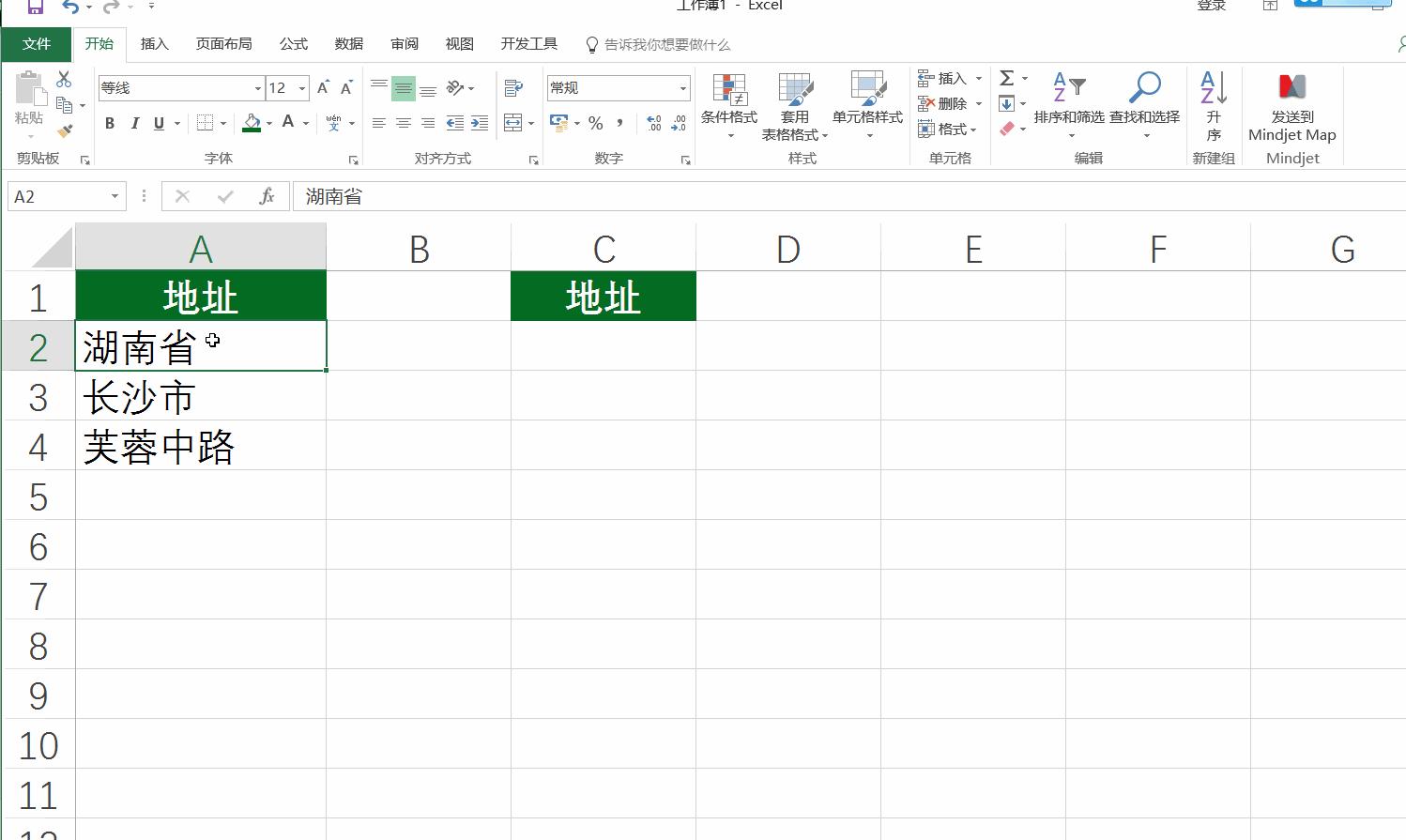Click the Name Box showing A2

pyautogui.click(x=56, y=196)
